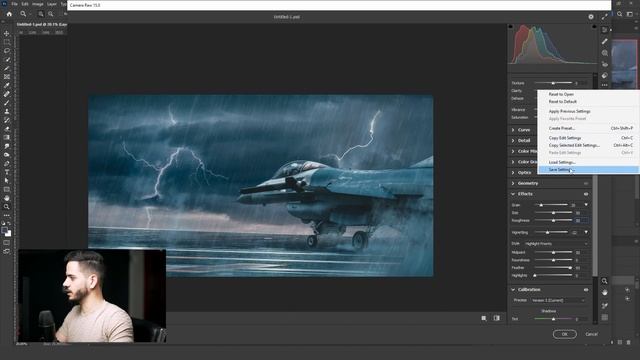
Task: Open the vignette Style dropdown
Action: tap(556, 244)
